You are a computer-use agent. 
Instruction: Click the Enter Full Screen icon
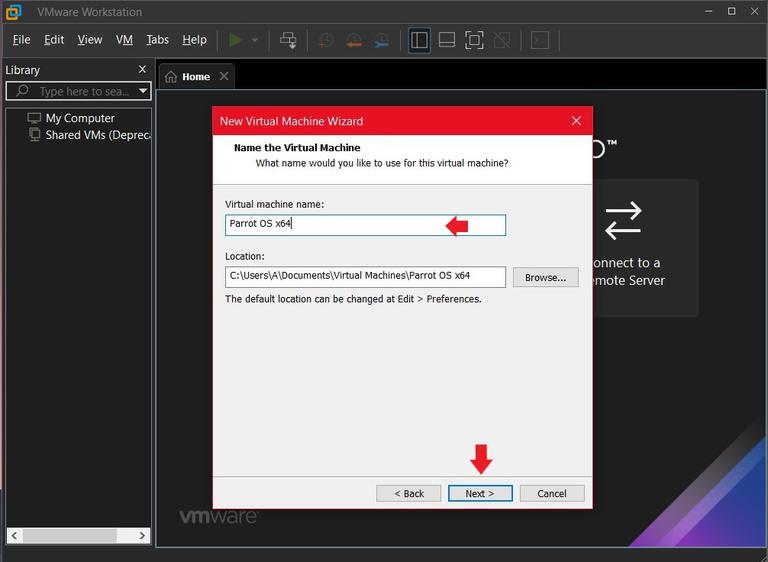coord(474,40)
